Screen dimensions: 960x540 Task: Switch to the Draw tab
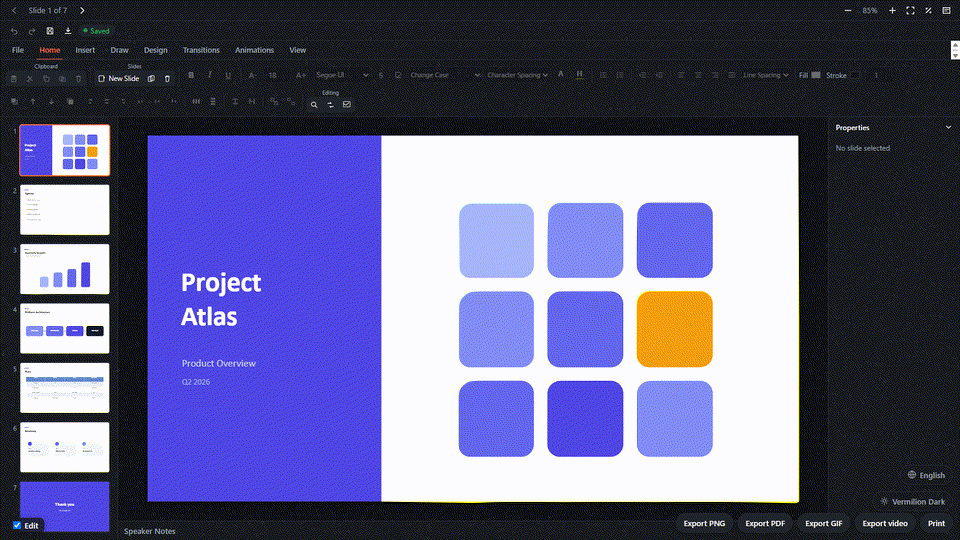tap(119, 50)
